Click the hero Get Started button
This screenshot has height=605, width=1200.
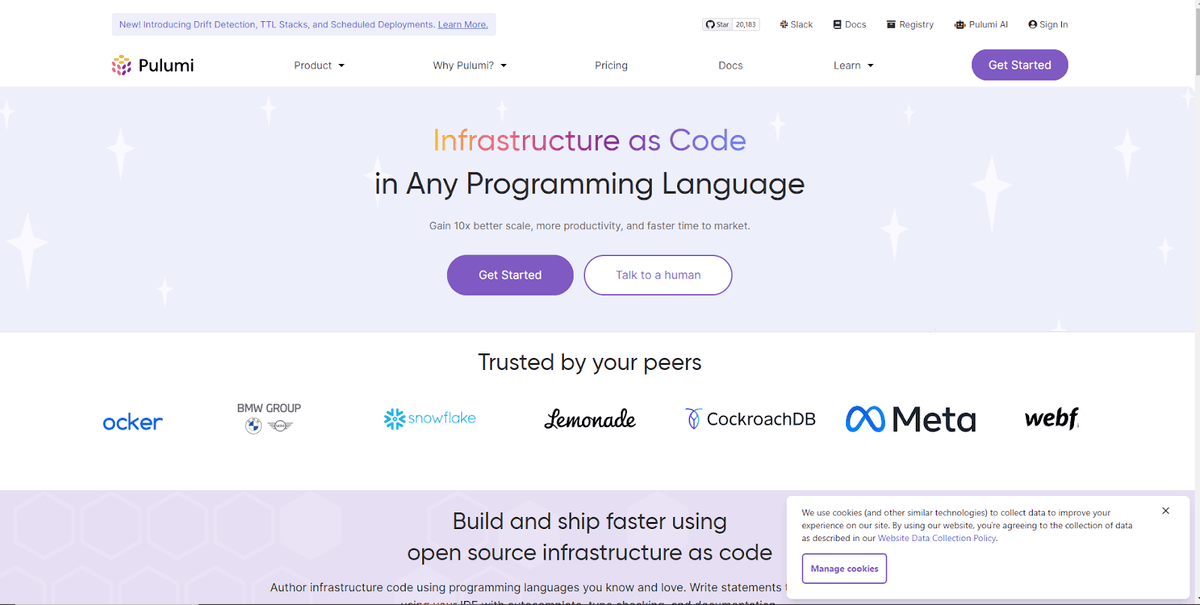(510, 275)
